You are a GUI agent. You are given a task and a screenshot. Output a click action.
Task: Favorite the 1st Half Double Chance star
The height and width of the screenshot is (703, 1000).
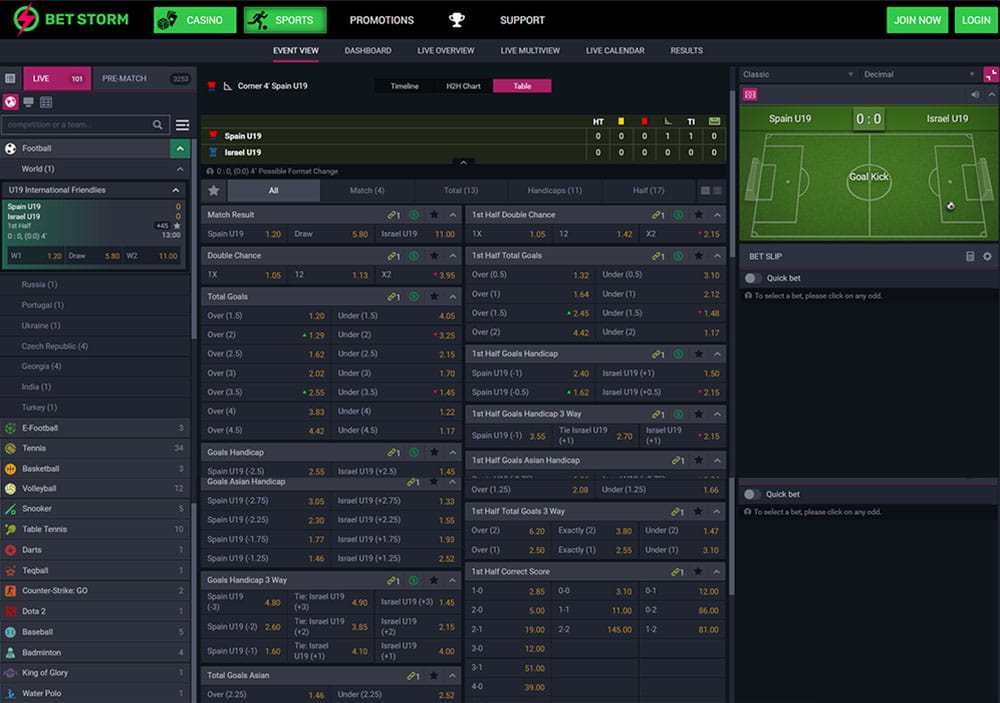pyautogui.click(x=699, y=215)
